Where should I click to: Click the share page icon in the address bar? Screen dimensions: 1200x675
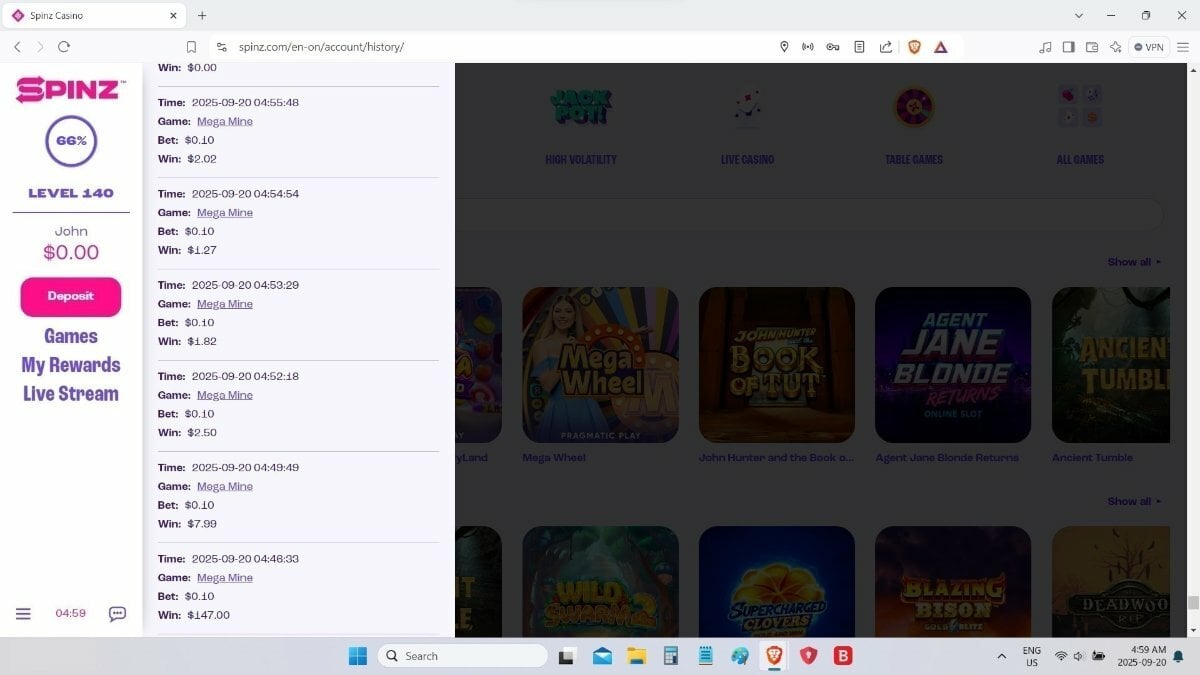click(885, 47)
